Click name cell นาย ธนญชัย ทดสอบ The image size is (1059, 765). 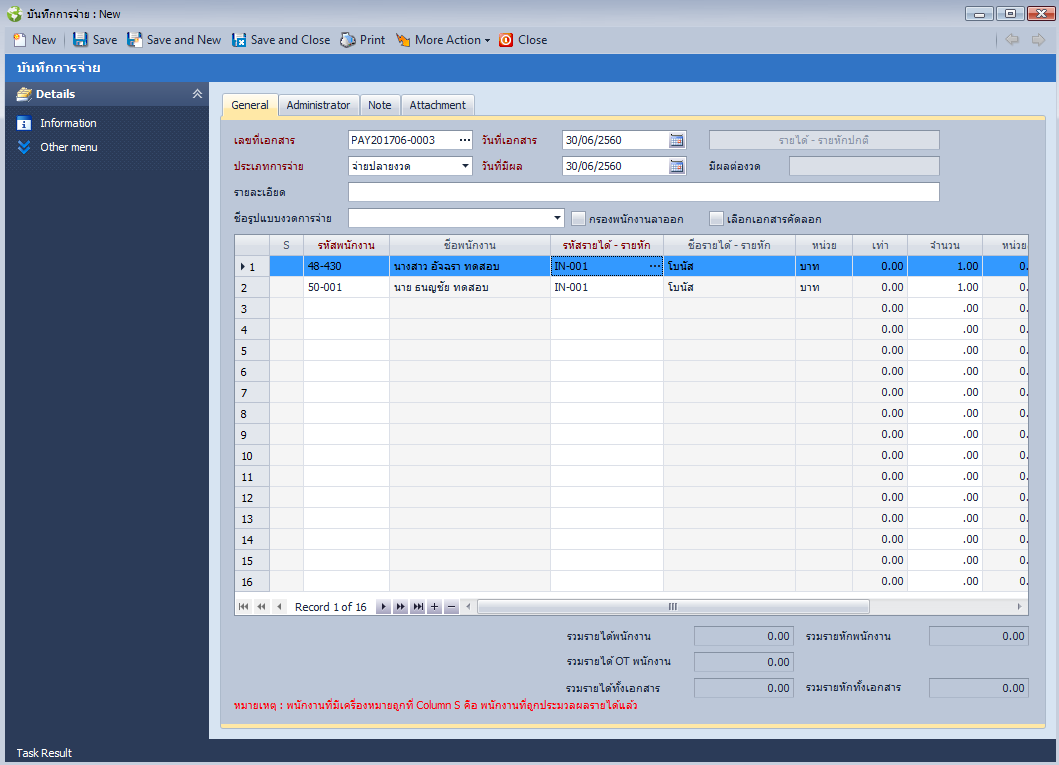coord(469,287)
